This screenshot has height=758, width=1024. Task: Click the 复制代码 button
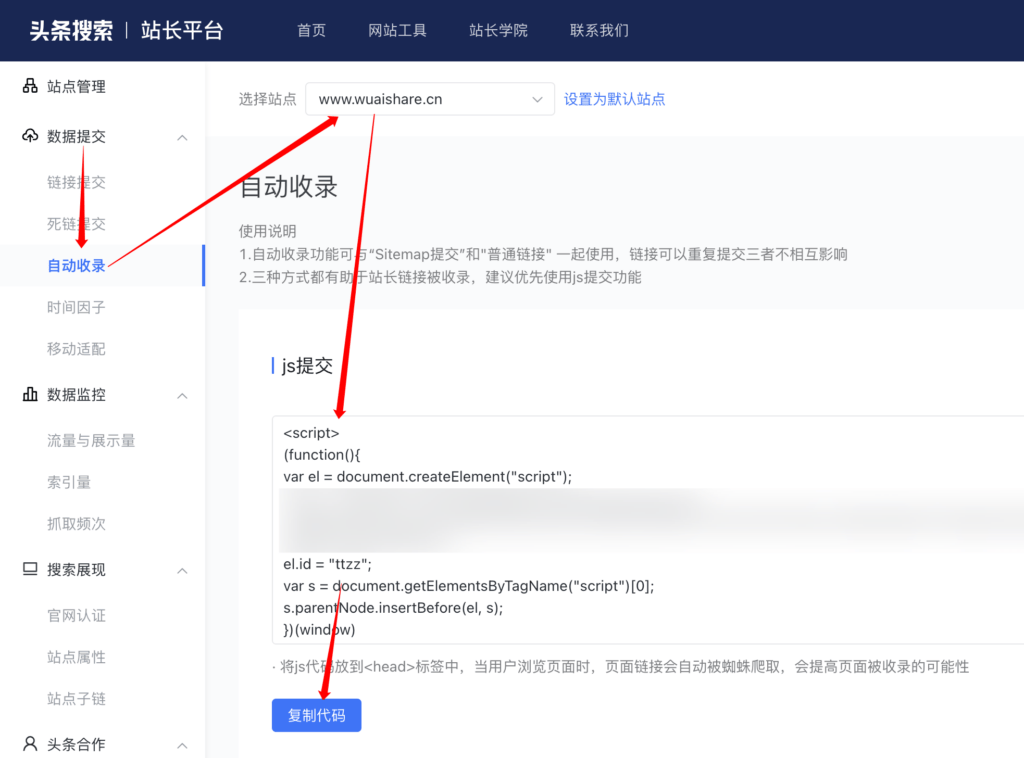pos(317,716)
